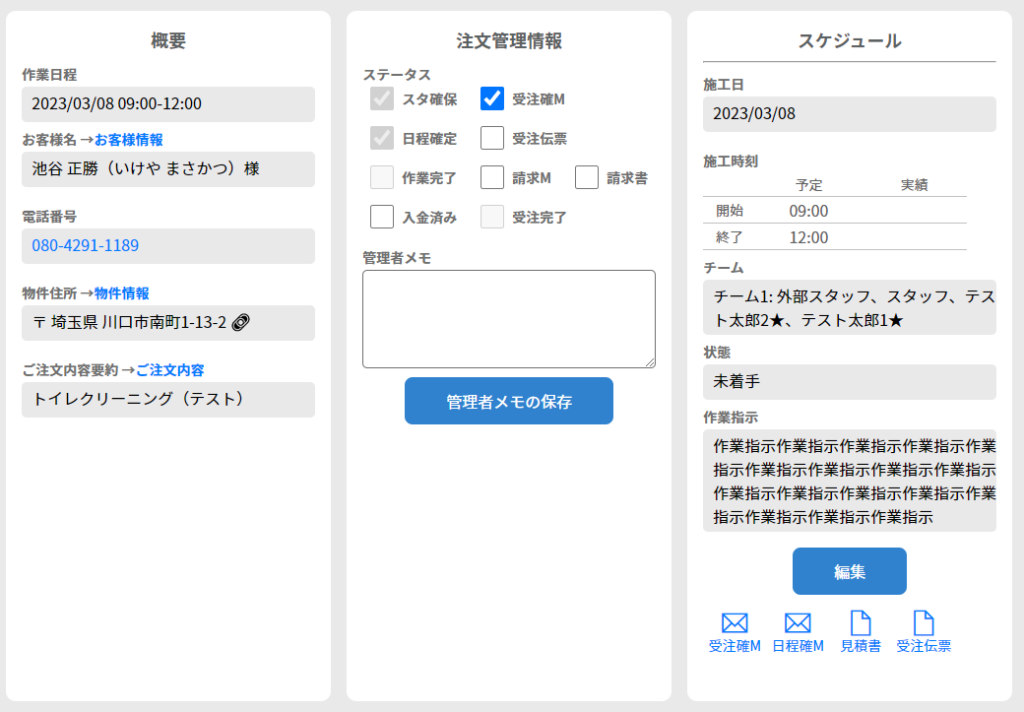
Task: Open the お客様情報 link
Action: [x=128, y=139]
